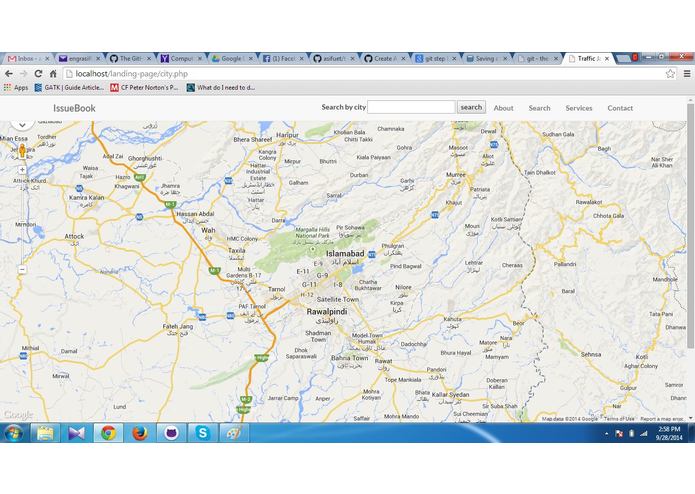The width and height of the screenshot is (695, 494).
Task: Close the Gmail Inbox tab
Action: click(47, 58)
